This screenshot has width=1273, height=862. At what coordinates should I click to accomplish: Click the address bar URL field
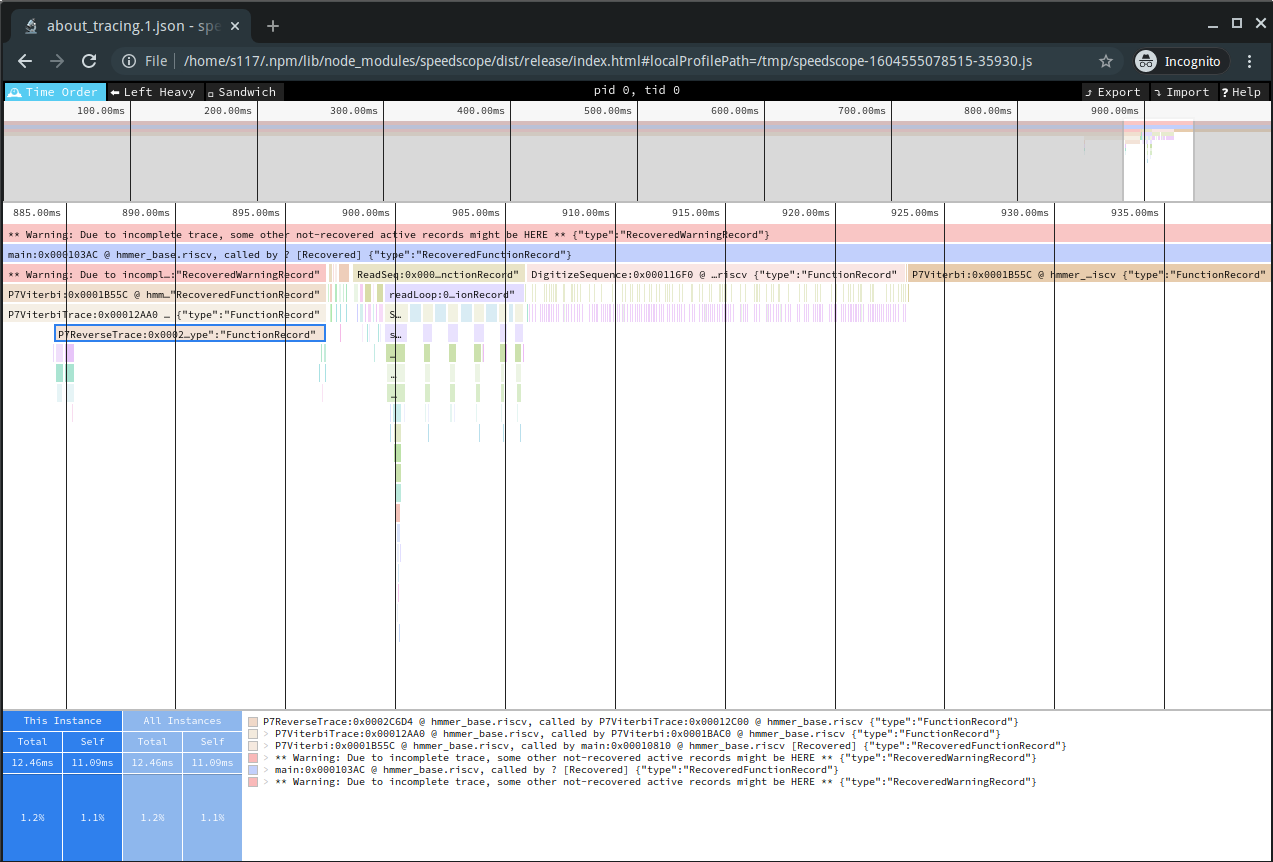600,61
